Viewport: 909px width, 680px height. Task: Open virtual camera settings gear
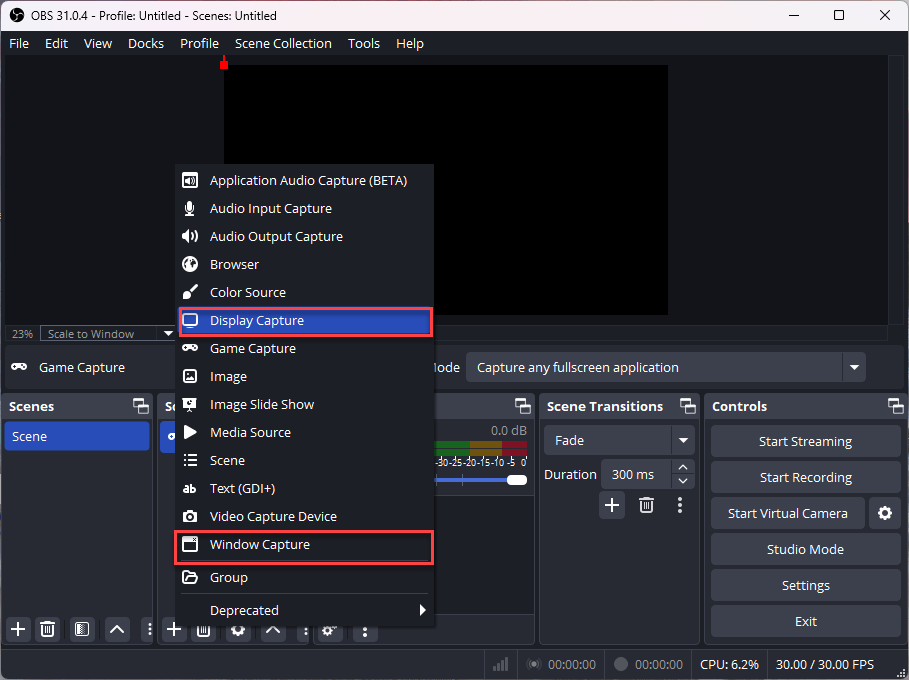coord(885,513)
